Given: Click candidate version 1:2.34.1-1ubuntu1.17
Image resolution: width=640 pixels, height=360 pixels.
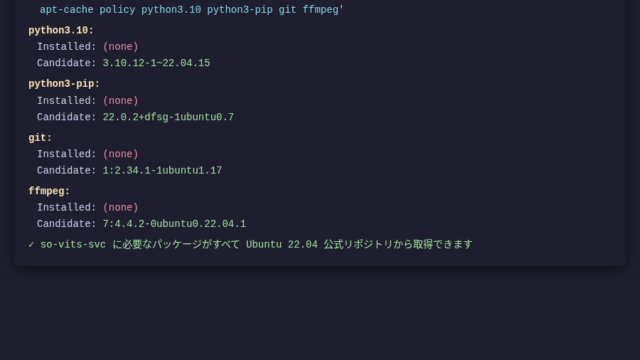Looking at the screenshot, I should pyautogui.click(x=162, y=170).
